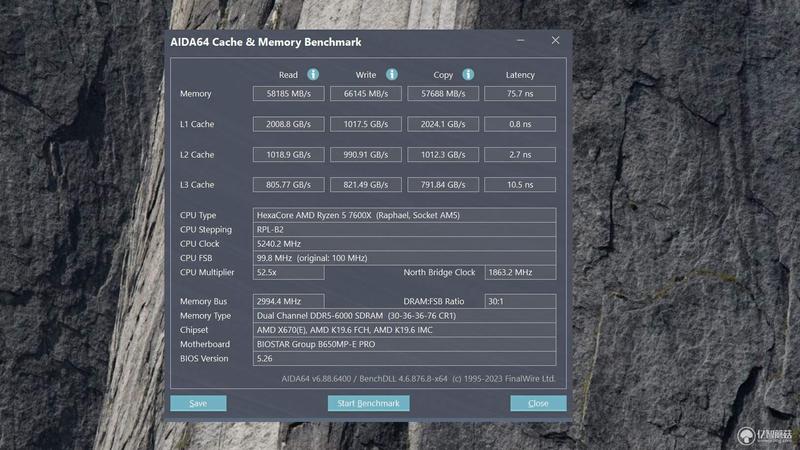Click the L2 Cache latency 2.7 ns
Screen dimensions: 800x450
coord(520,155)
